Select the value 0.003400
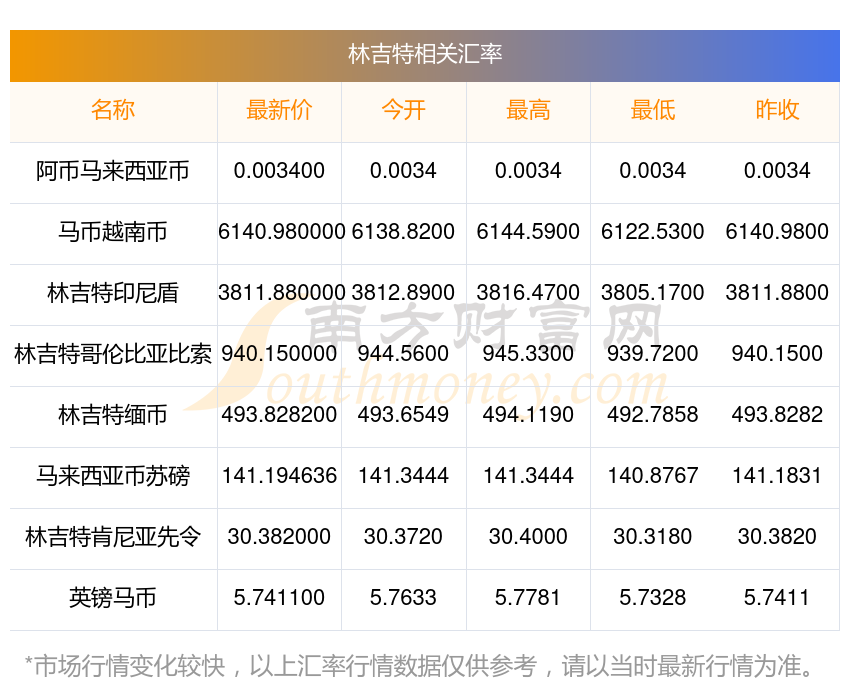This screenshot has width=850, height=698. 279,171
